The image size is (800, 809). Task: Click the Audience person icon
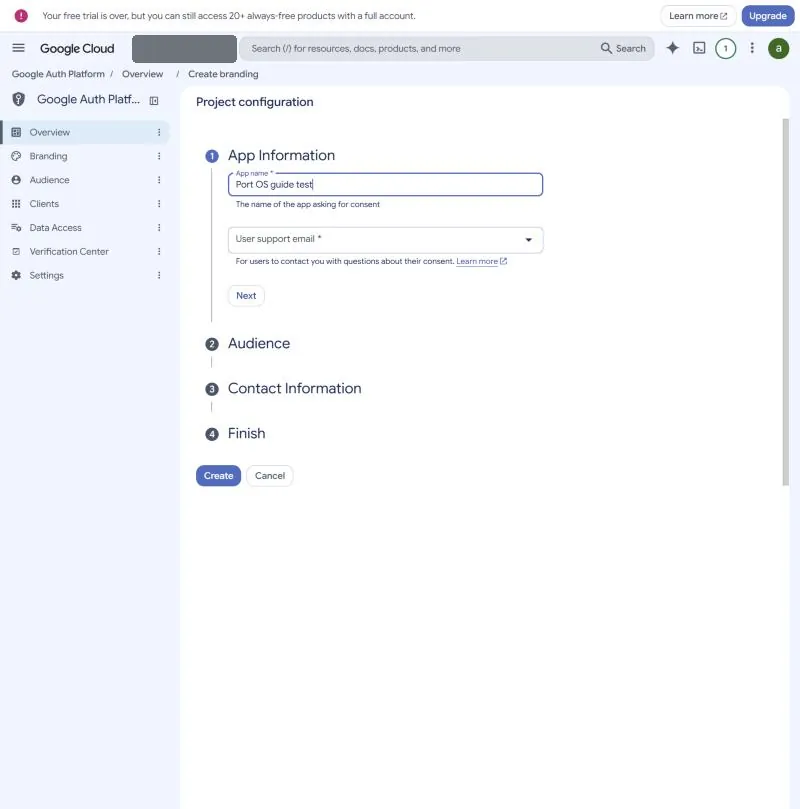pos(16,180)
